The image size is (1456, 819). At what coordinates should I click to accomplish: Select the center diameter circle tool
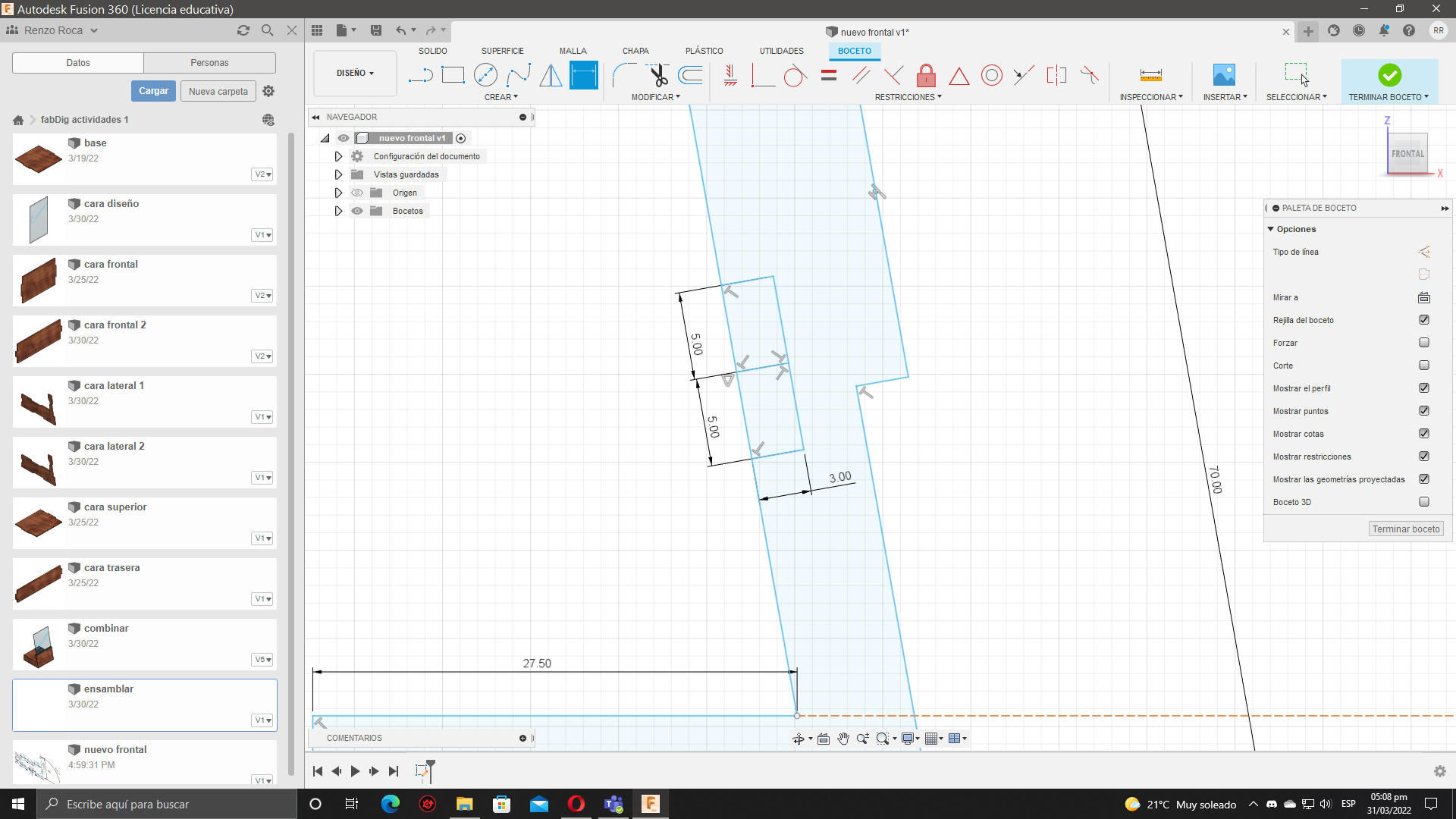tap(485, 75)
